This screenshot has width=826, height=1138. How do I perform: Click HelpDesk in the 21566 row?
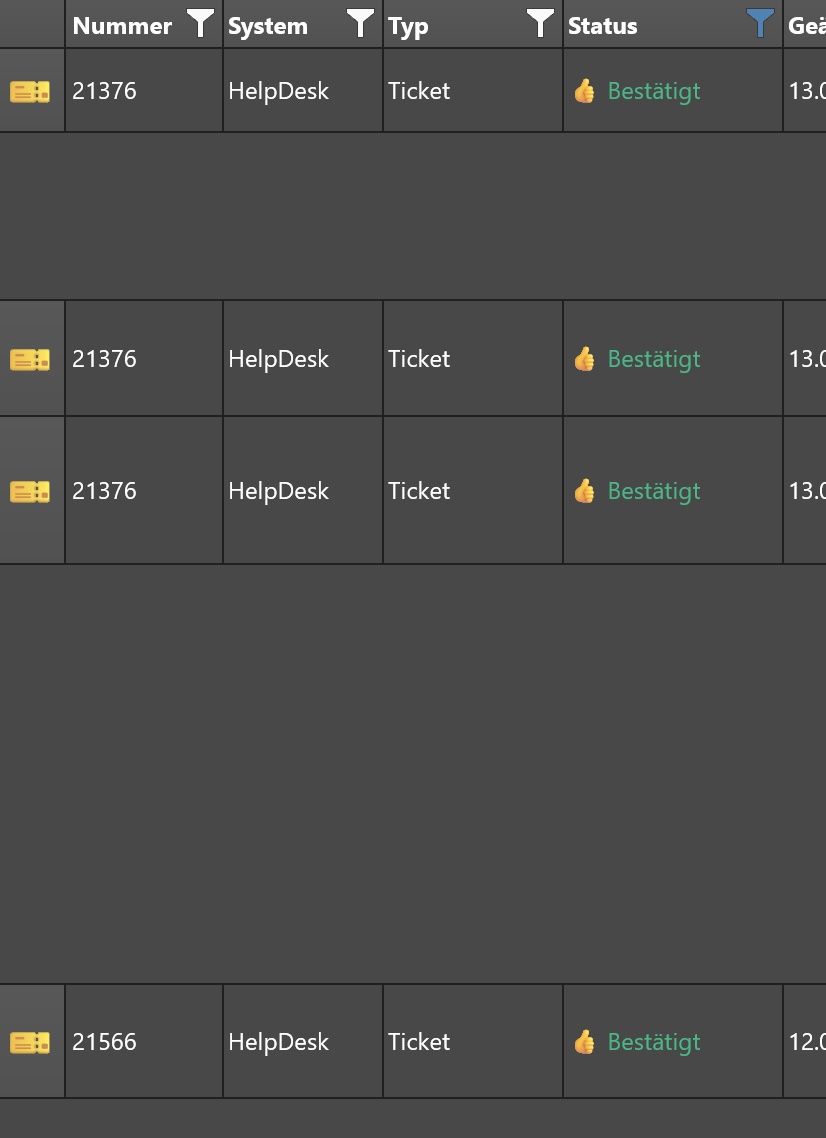point(279,1042)
